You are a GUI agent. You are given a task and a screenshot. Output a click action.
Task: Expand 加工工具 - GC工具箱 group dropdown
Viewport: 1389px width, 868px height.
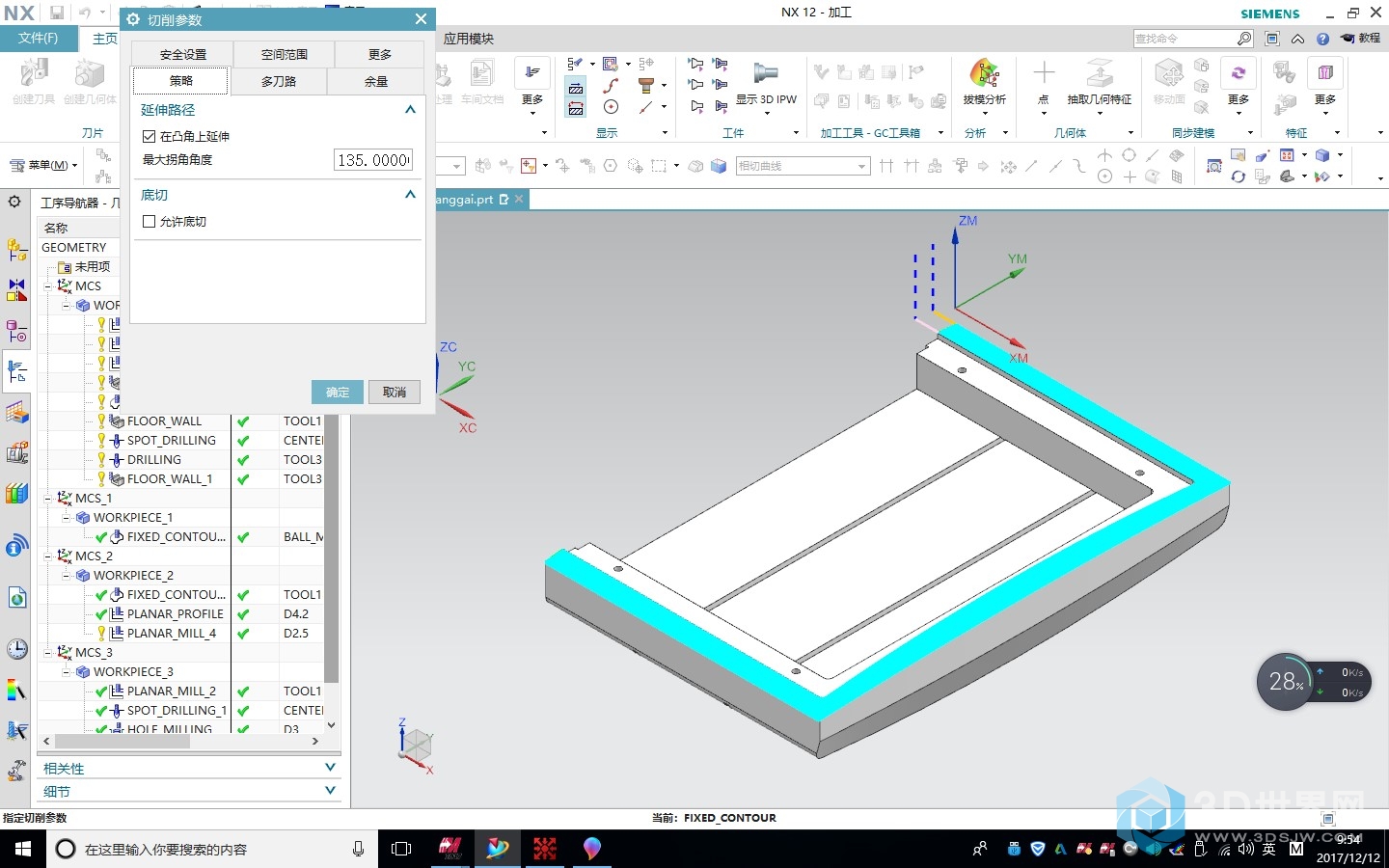[940, 133]
